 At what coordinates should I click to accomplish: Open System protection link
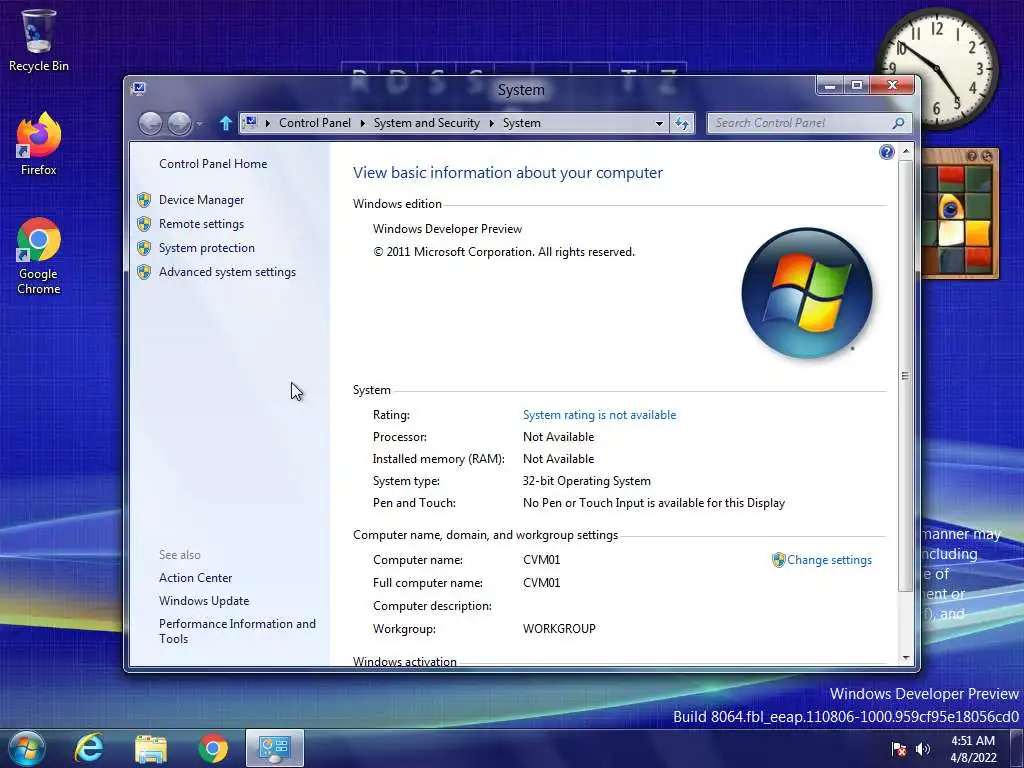[206, 248]
